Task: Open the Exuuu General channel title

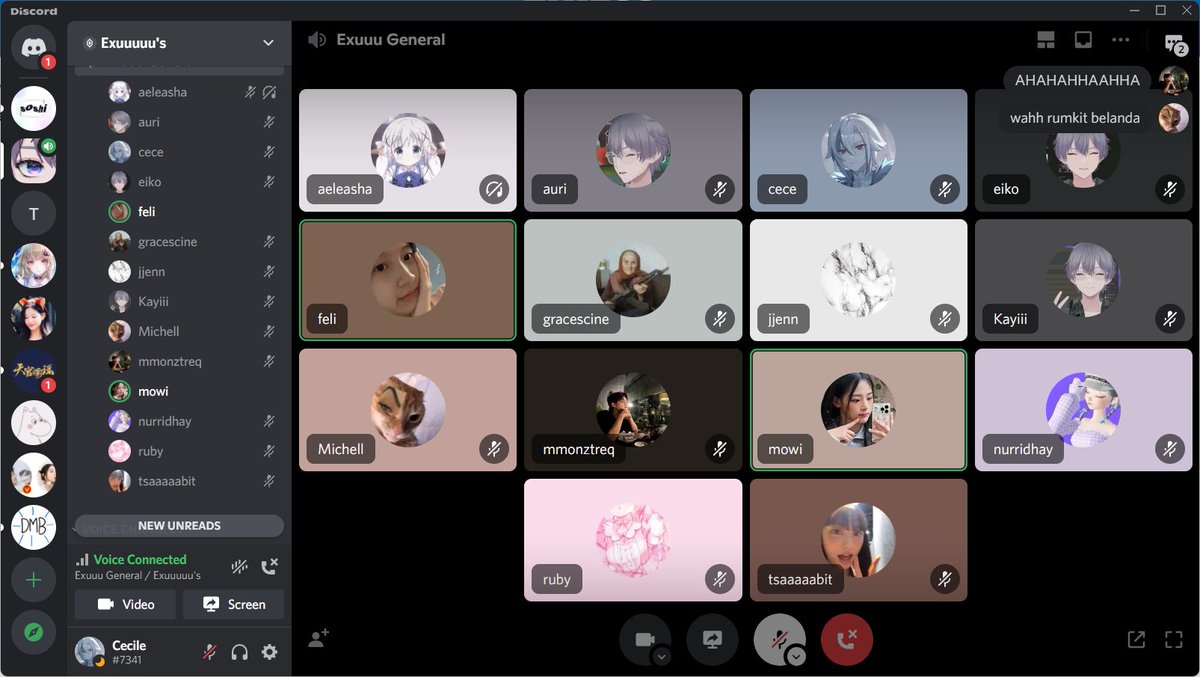Action: (391, 40)
